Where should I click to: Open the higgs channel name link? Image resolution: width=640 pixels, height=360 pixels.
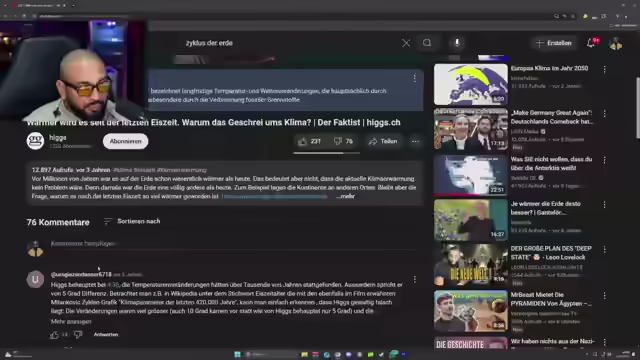point(58,138)
